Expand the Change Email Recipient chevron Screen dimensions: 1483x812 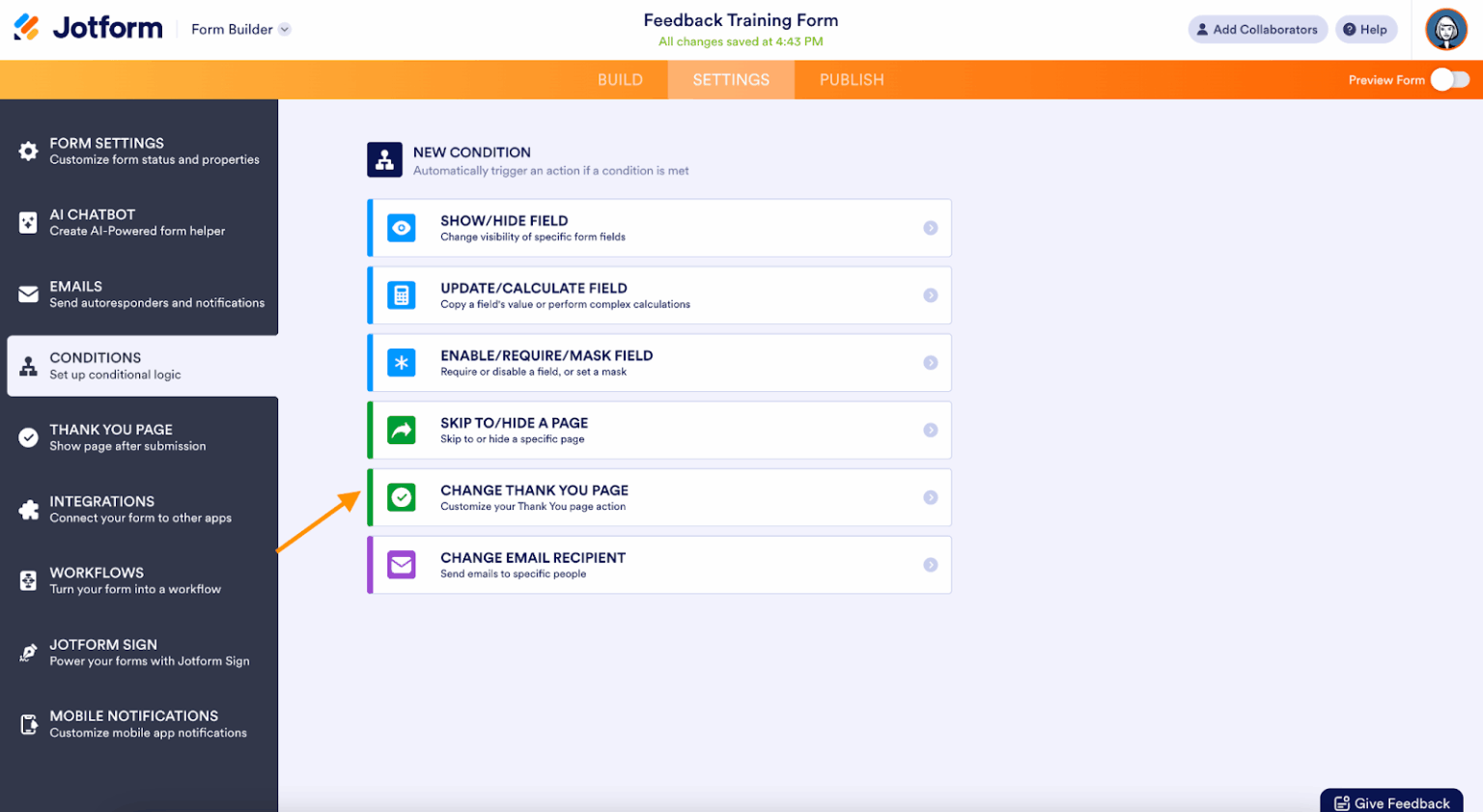pos(930,565)
